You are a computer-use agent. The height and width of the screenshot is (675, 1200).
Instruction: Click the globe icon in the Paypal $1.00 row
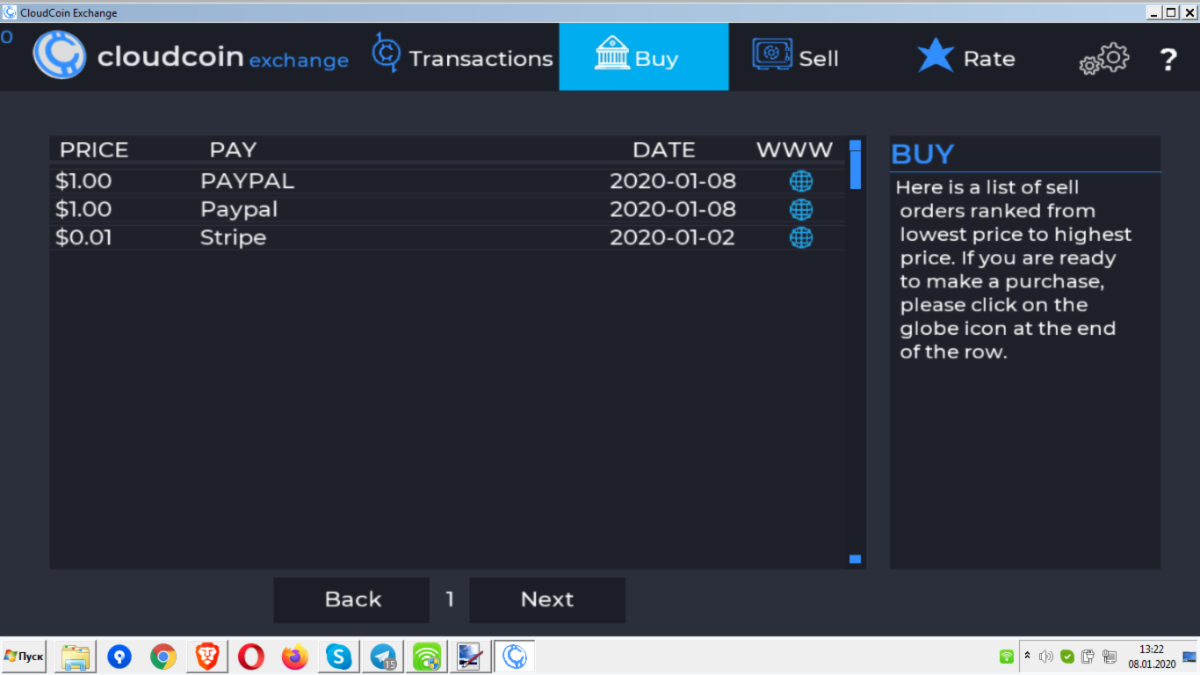coord(801,209)
